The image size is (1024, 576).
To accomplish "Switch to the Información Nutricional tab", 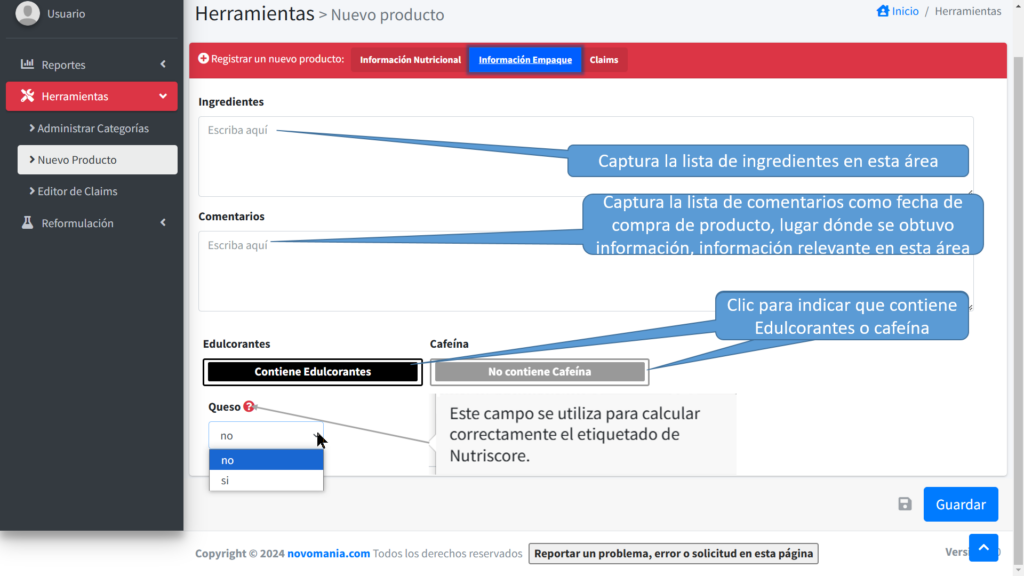I will 410,60.
